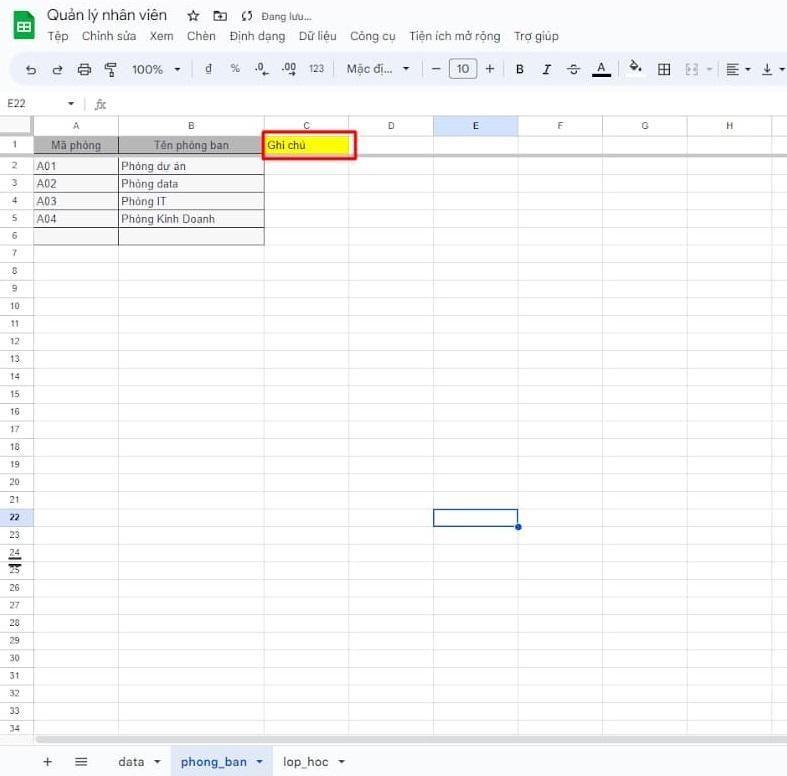Screen dimensions: 787x776
Task: Select cell Phòng dự án
Action: pyautogui.click(x=191, y=166)
